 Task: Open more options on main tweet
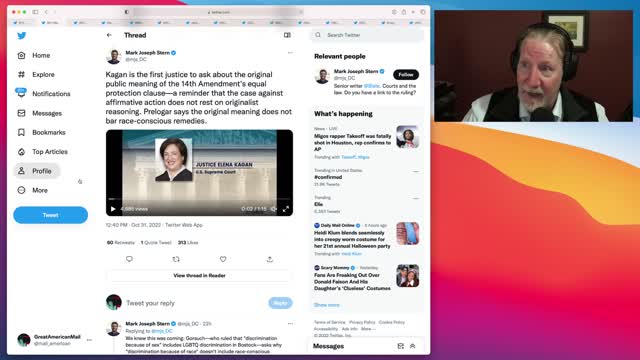click(x=290, y=53)
